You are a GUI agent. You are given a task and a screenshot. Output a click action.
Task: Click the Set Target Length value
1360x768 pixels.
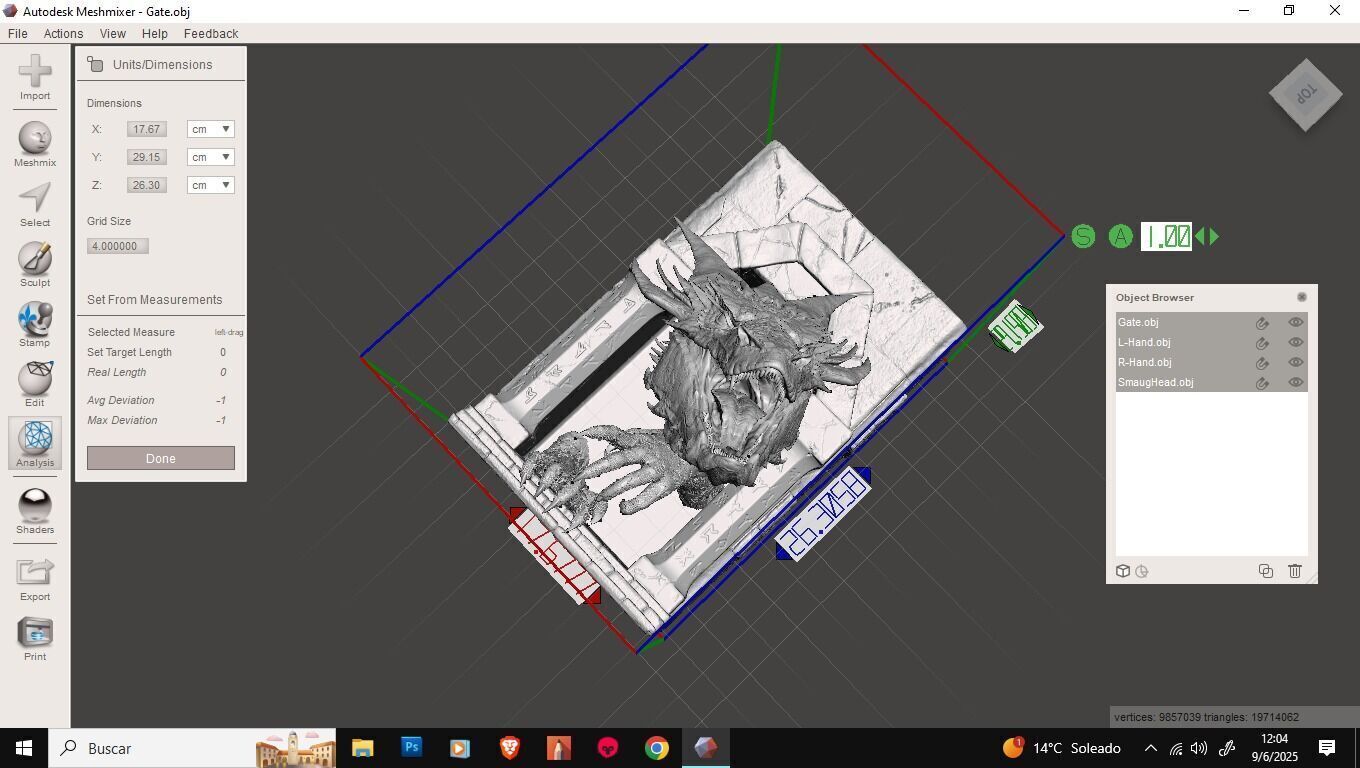pyautogui.click(x=222, y=352)
